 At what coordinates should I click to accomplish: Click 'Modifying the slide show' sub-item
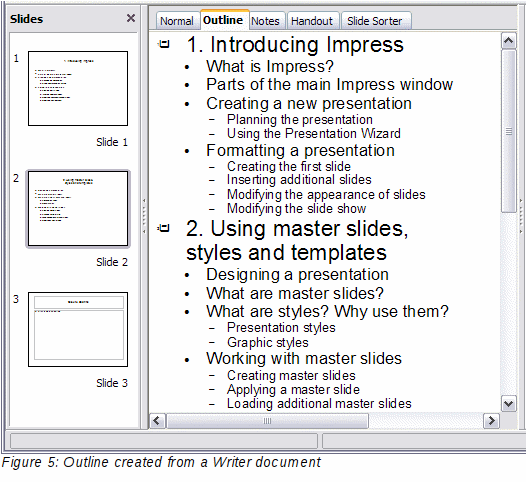[296, 209]
